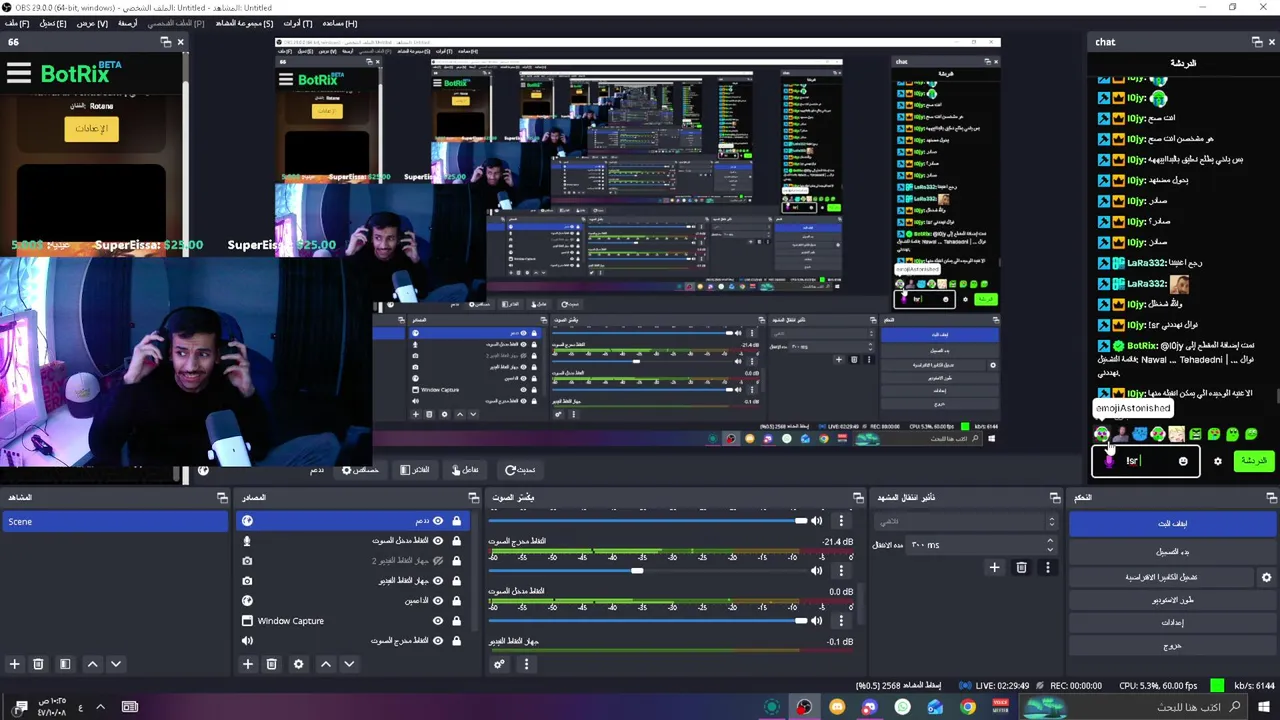This screenshot has width=1280, height=720.
Task: Click Refresh button on source toolbar
Action: 520,470
